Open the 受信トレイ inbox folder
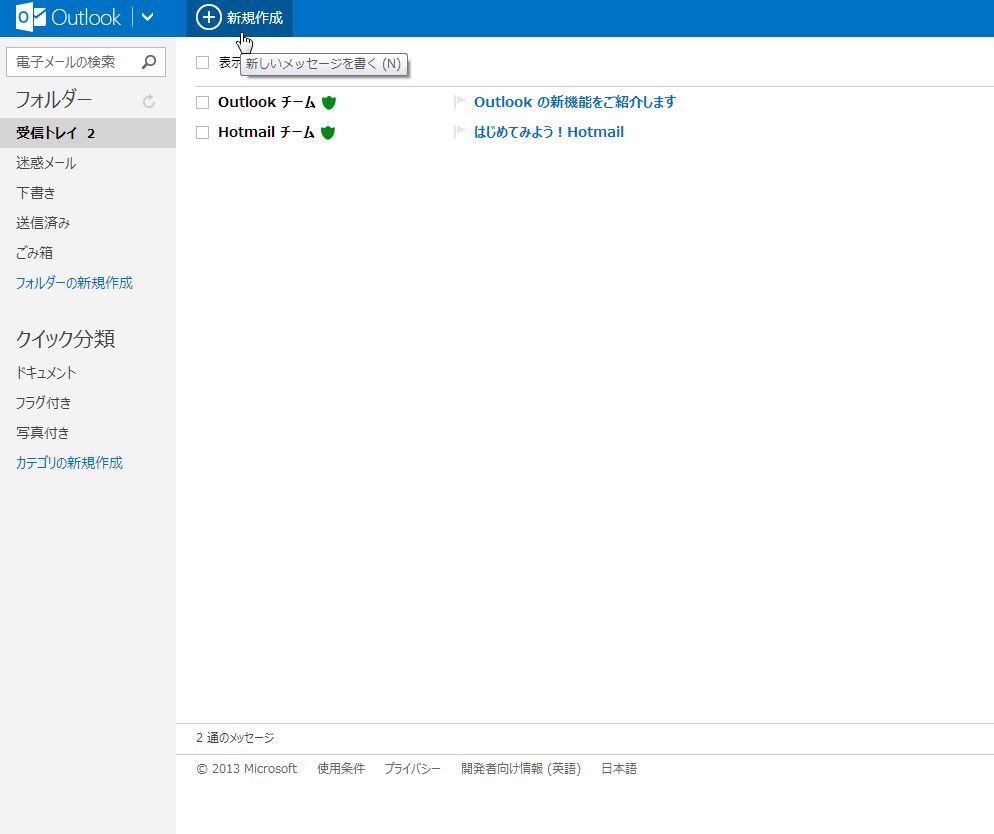 87,133
